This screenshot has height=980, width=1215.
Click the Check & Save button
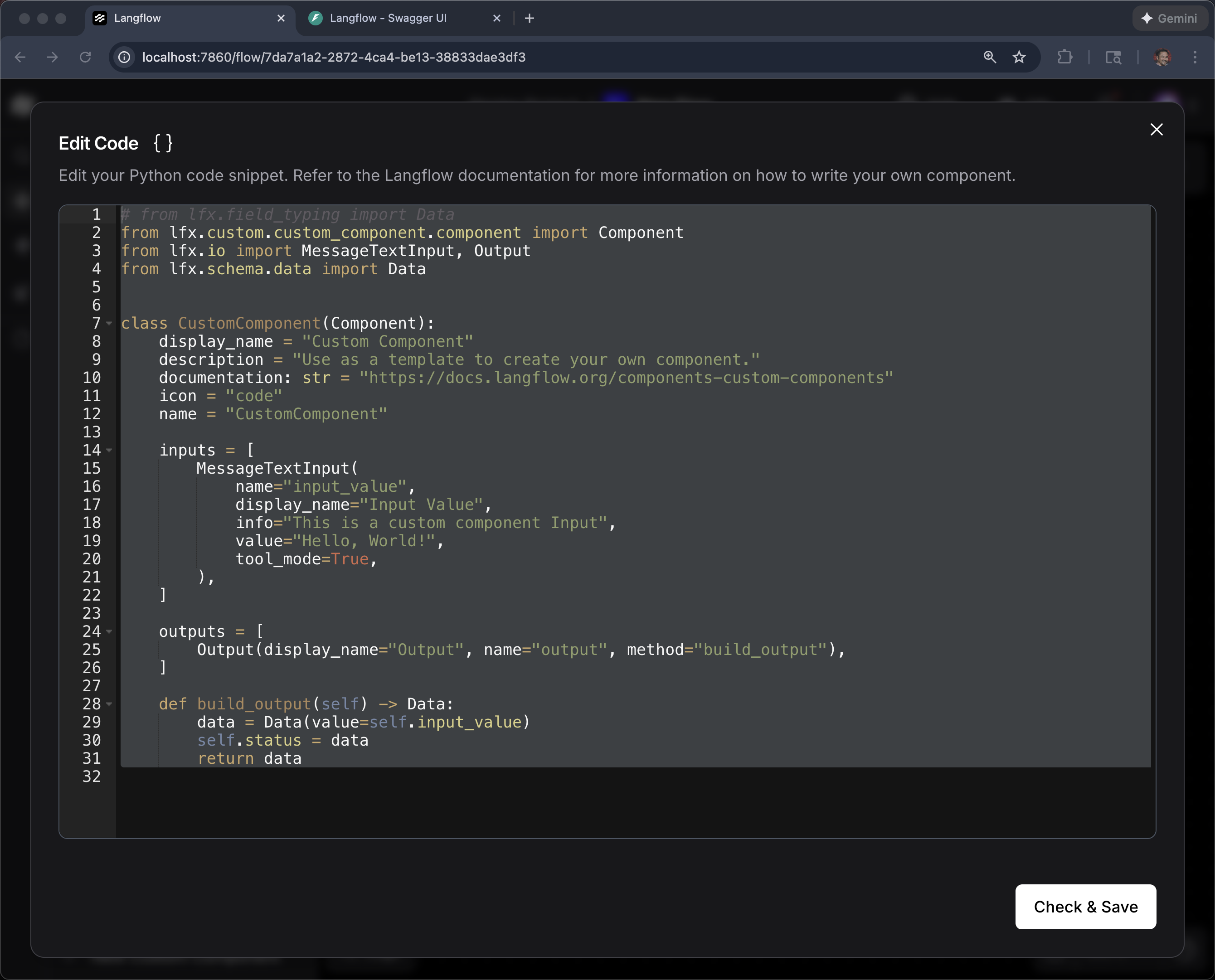tap(1085, 907)
